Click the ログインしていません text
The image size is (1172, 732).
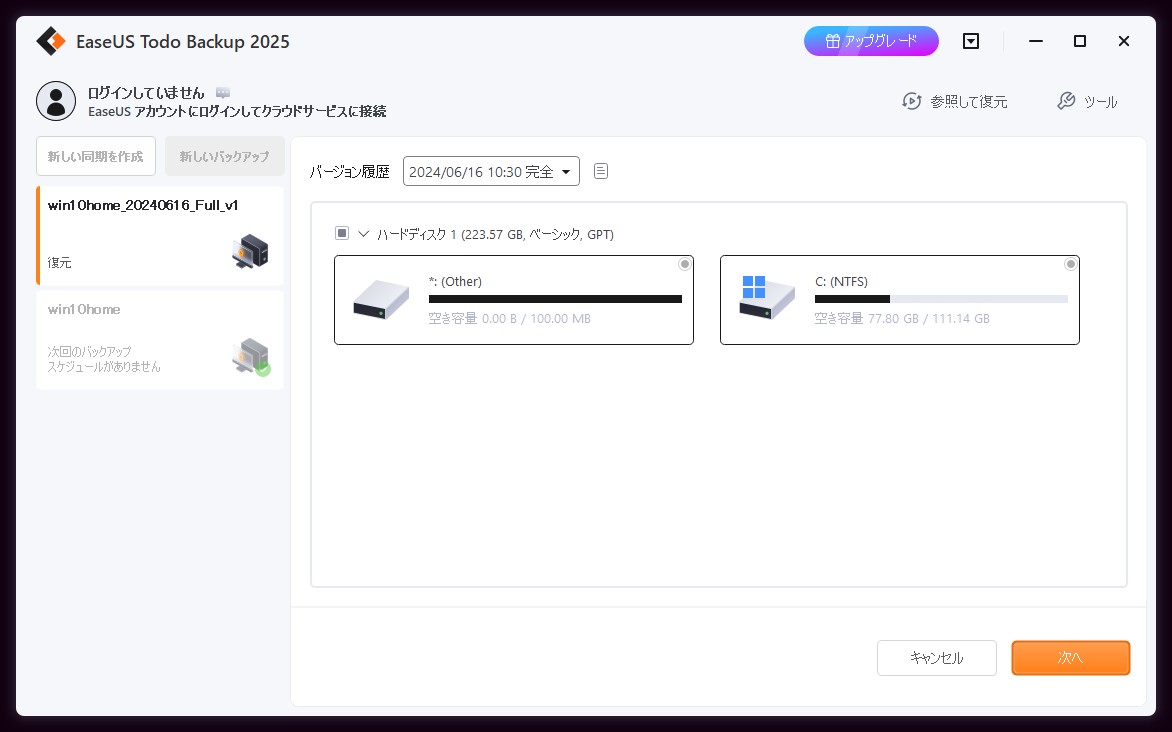coord(146,93)
